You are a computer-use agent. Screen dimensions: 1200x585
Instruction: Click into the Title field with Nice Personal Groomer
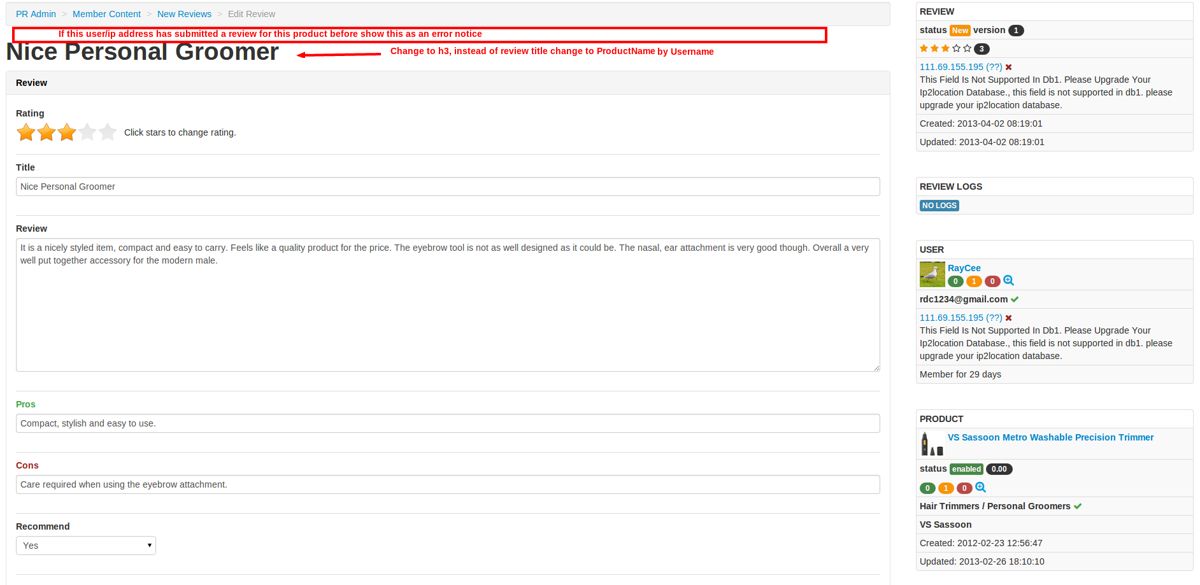click(x=448, y=186)
